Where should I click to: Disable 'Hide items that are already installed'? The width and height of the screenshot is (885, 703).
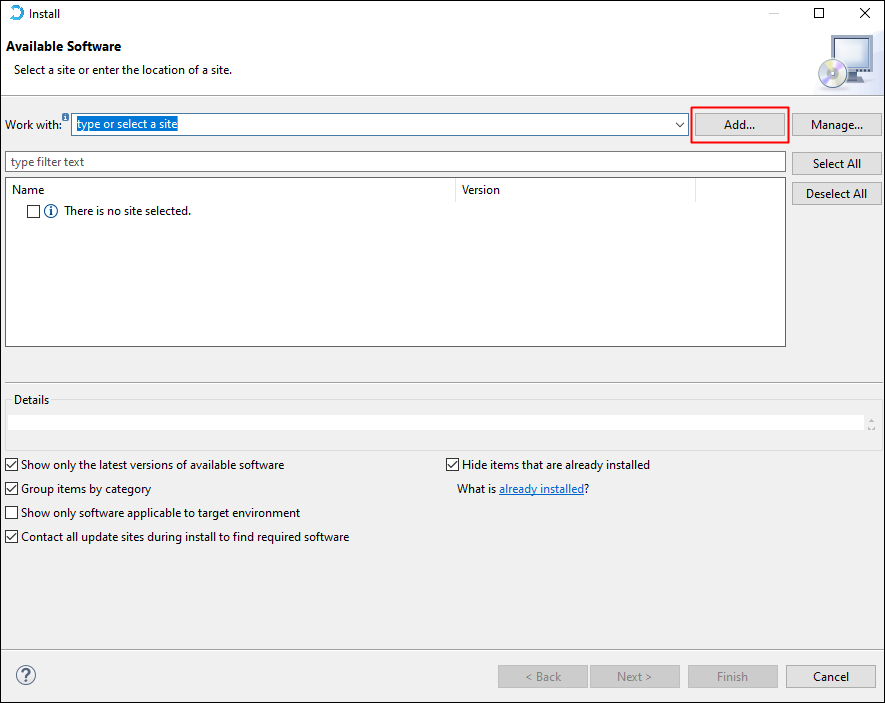pos(453,465)
